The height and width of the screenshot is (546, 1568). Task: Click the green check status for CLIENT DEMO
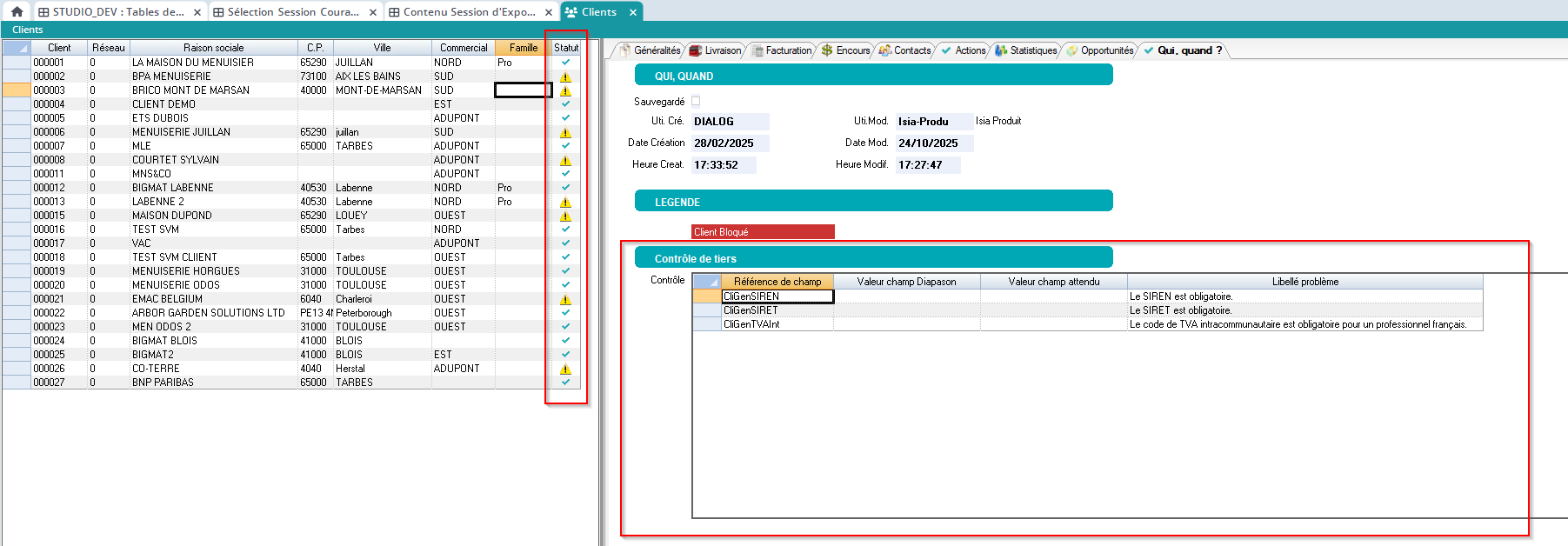pyautogui.click(x=565, y=104)
